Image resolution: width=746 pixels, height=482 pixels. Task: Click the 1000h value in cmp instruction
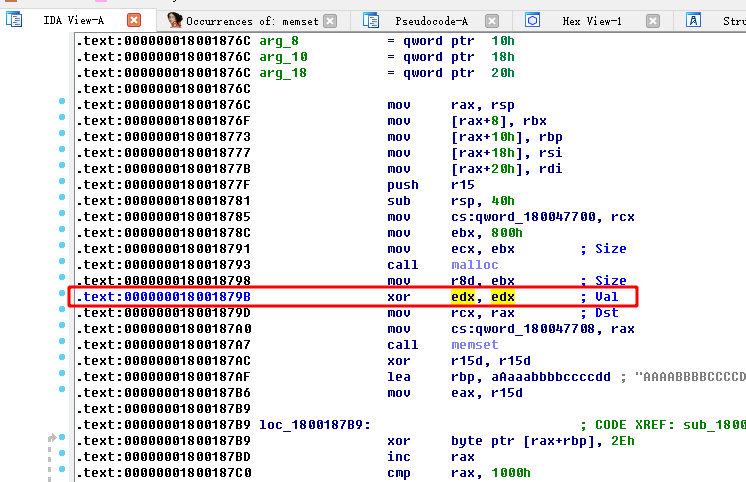tap(510, 473)
